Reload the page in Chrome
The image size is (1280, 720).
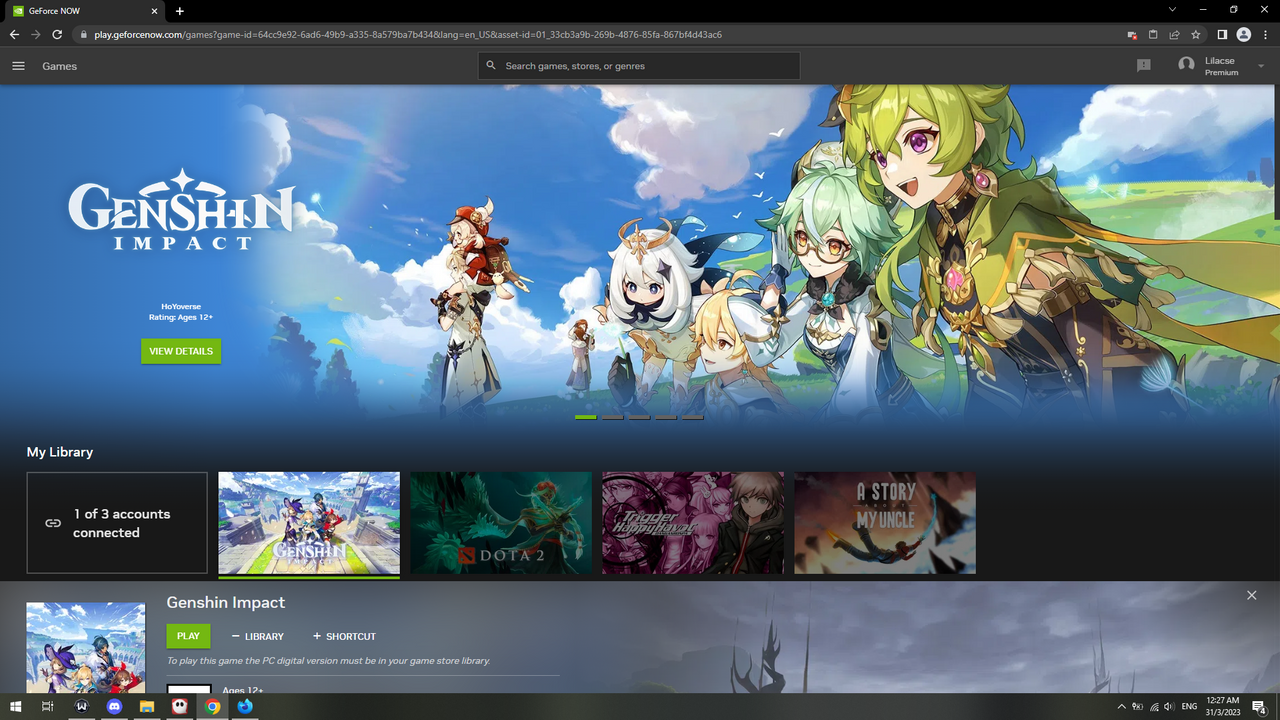[x=57, y=34]
